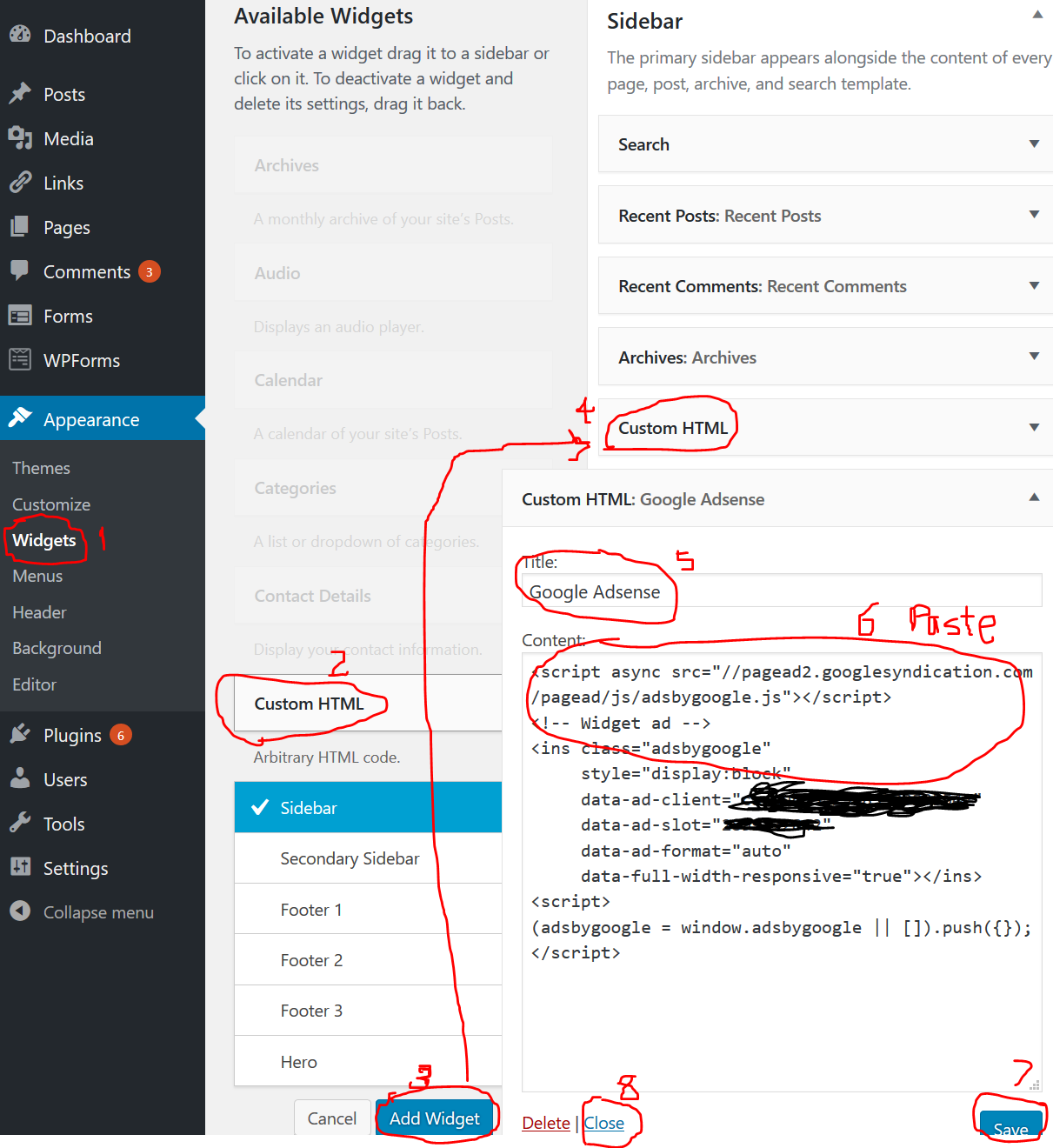
Task: Click the checkmark next to Sidebar
Action: [259, 808]
